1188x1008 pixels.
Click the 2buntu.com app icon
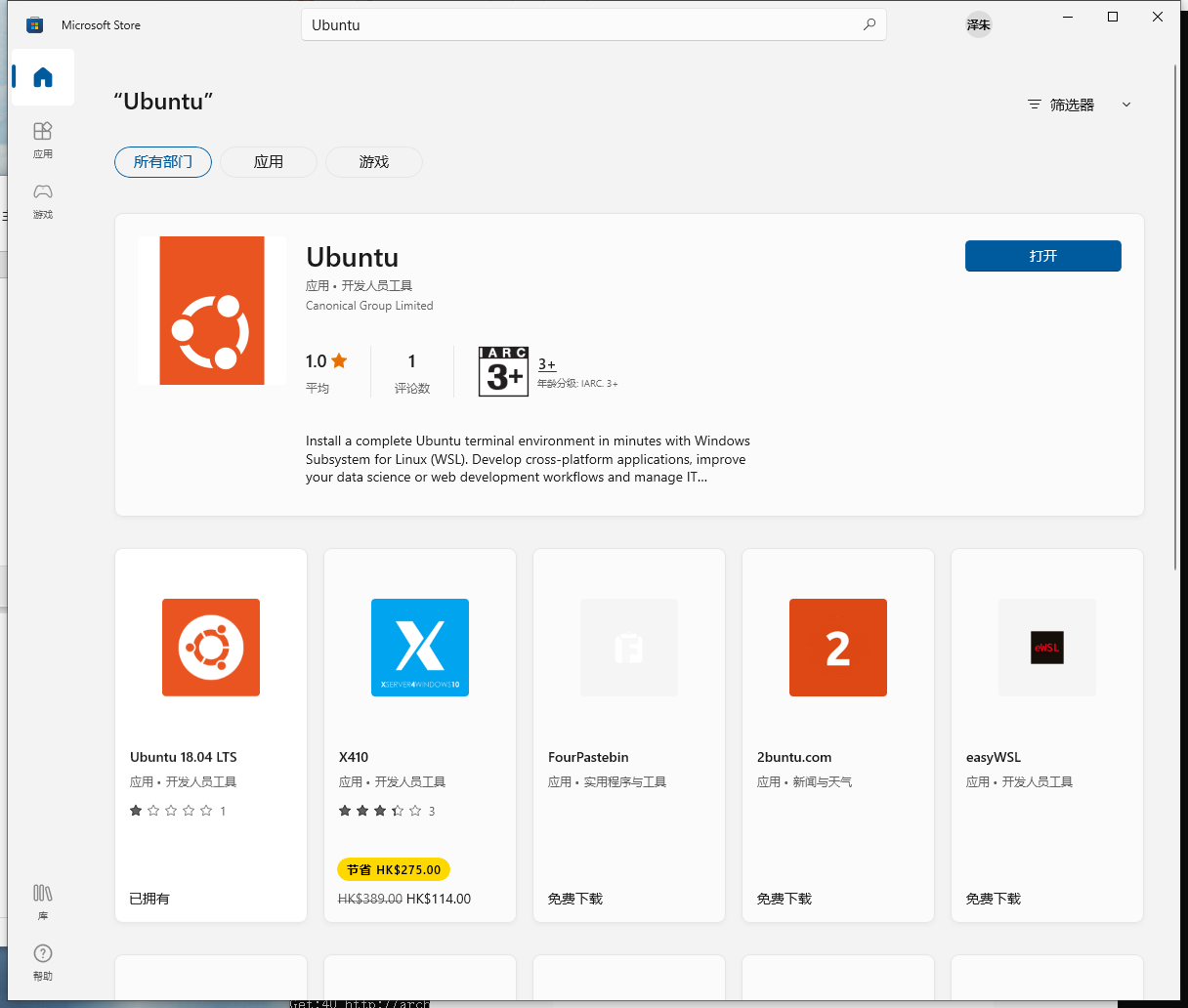[838, 648]
